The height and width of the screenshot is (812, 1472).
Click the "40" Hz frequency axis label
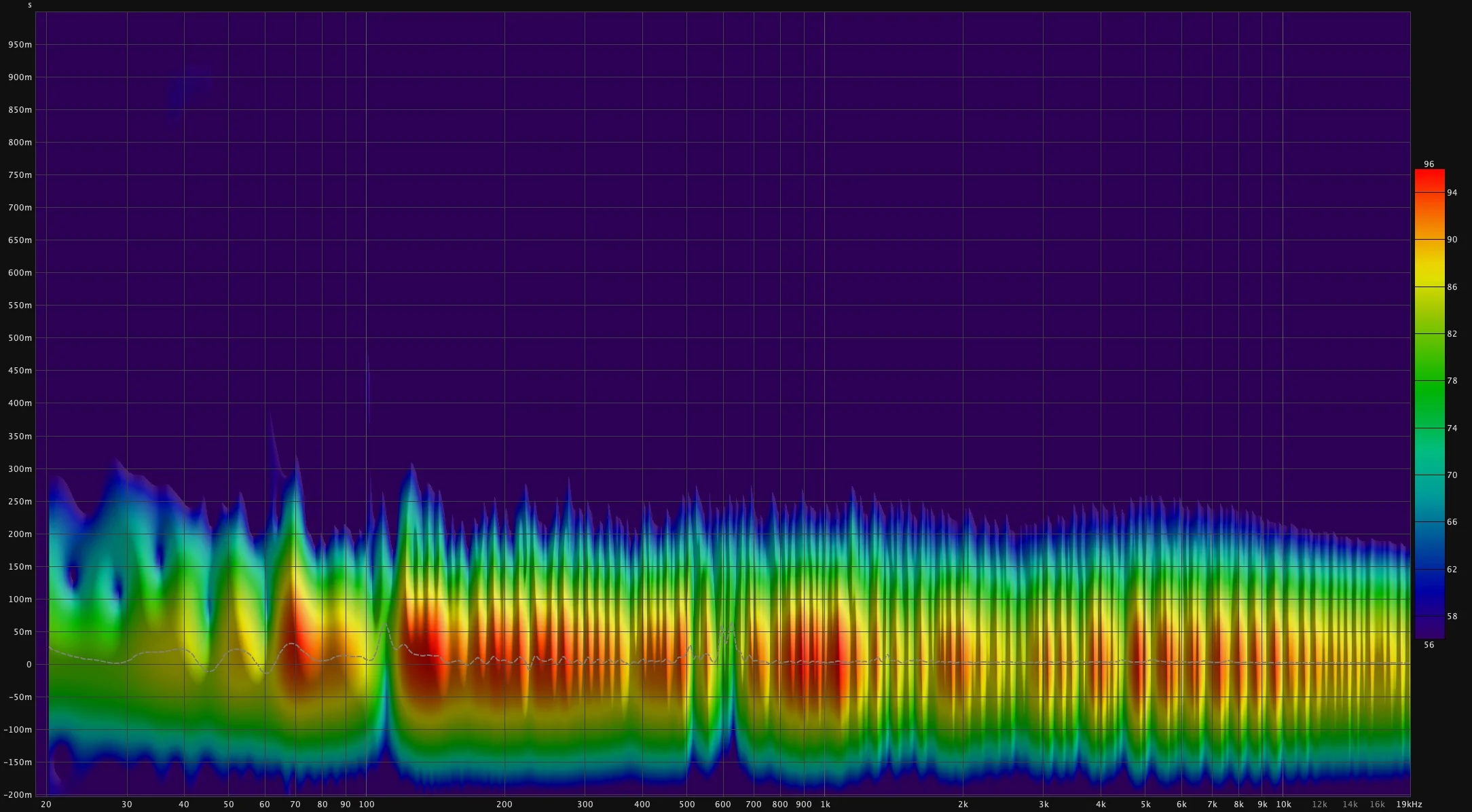[x=184, y=805]
